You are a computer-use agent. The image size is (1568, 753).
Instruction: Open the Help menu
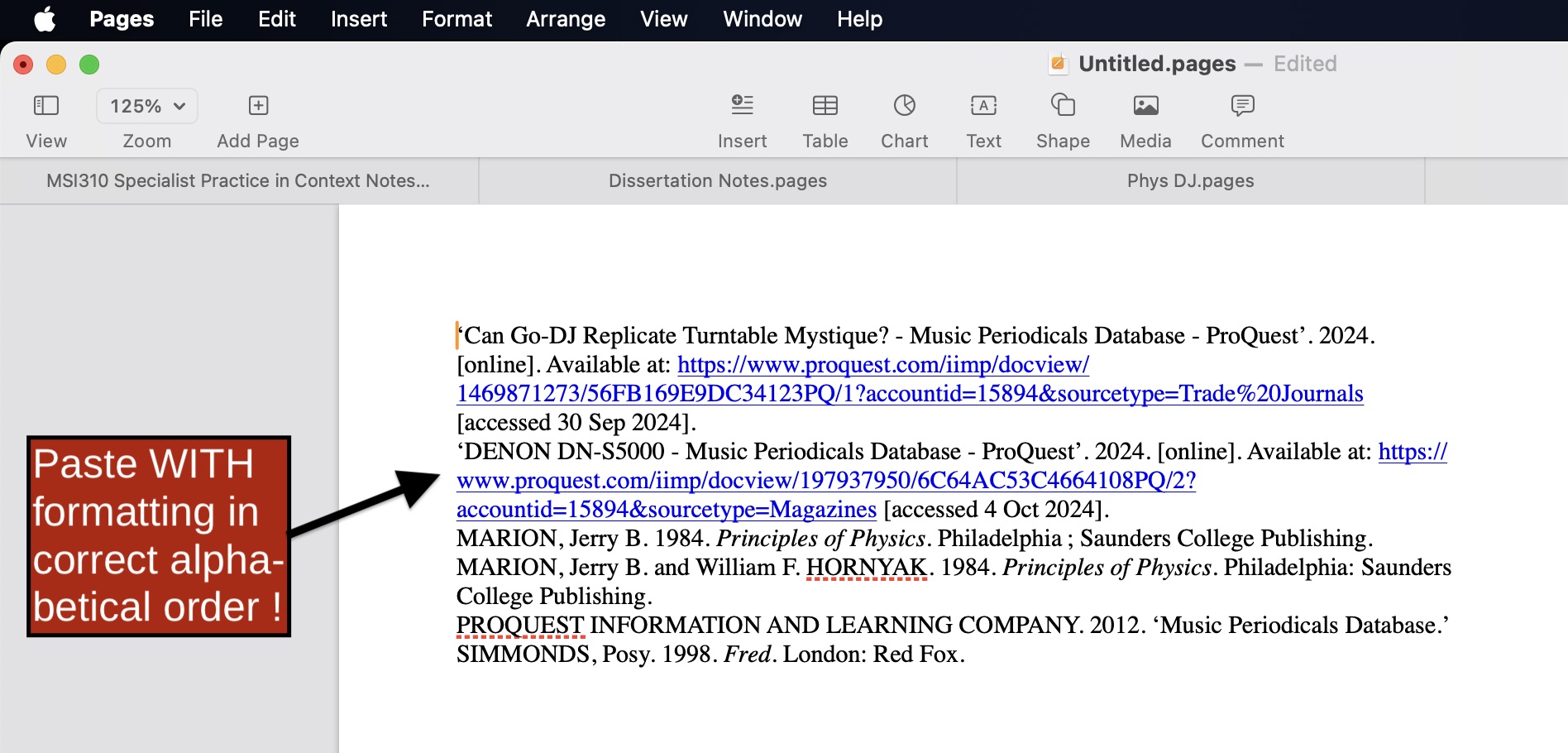point(859,19)
